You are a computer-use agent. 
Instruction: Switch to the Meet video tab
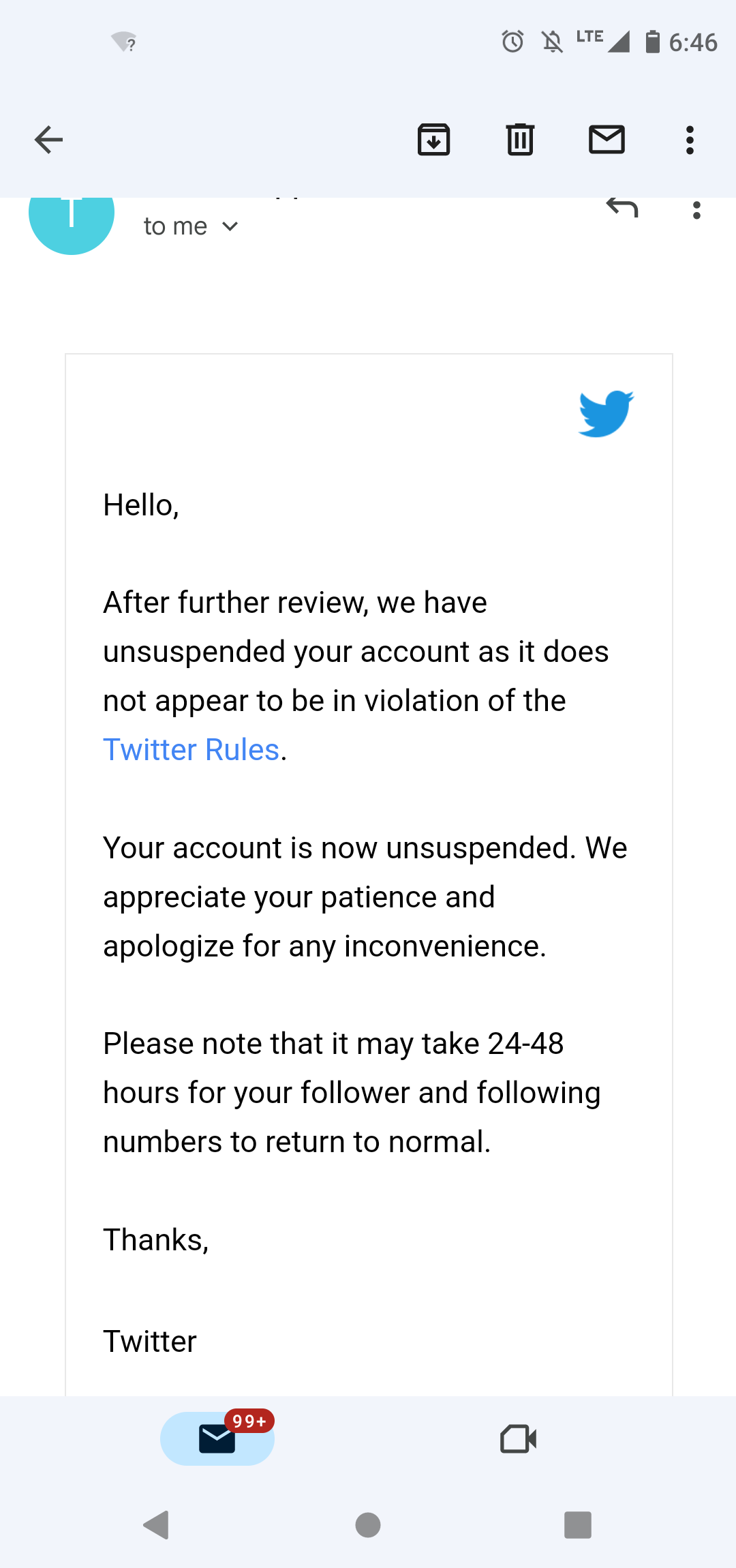coord(518,1439)
